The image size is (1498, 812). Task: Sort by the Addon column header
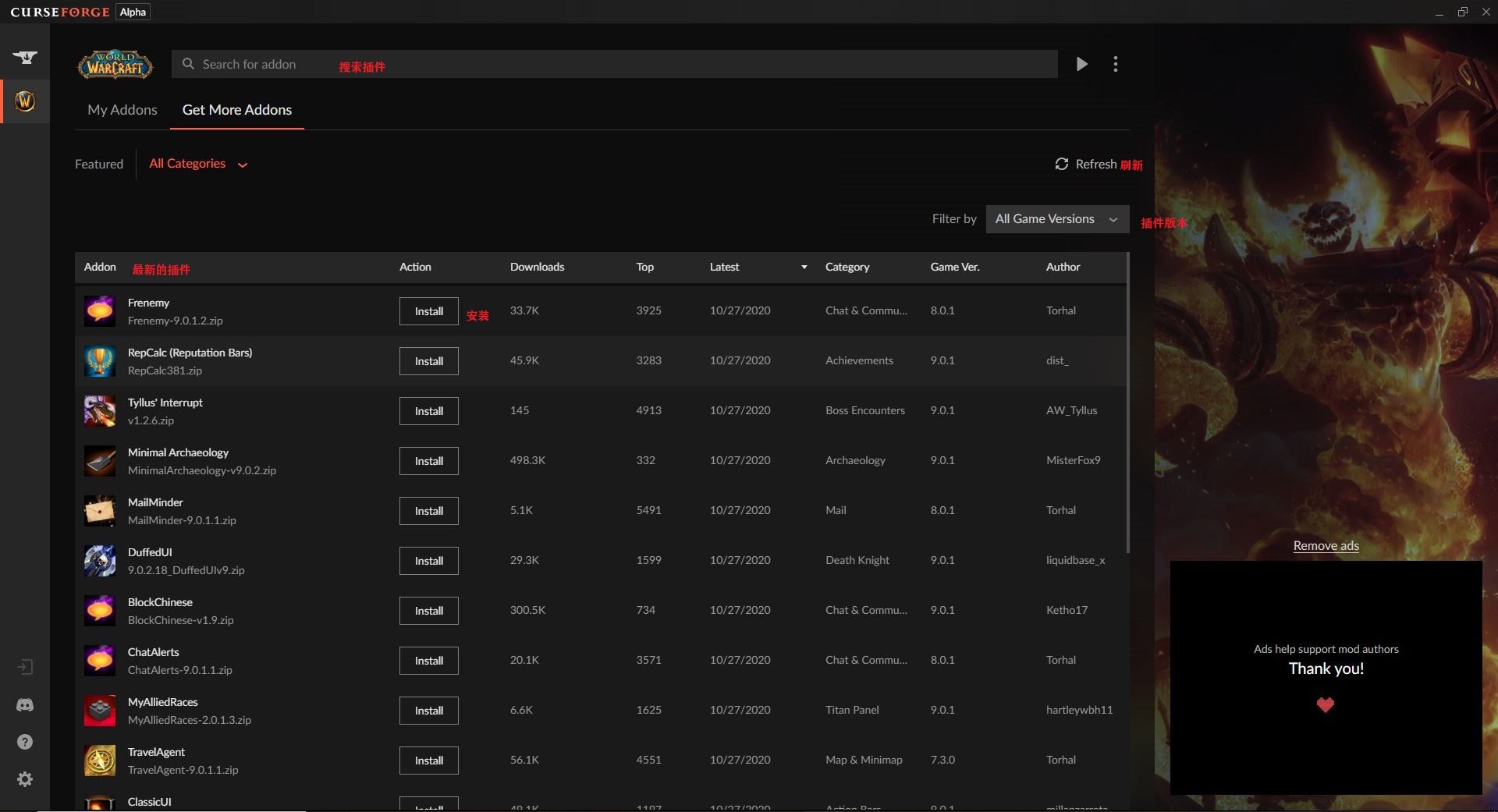pyautogui.click(x=100, y=267)
